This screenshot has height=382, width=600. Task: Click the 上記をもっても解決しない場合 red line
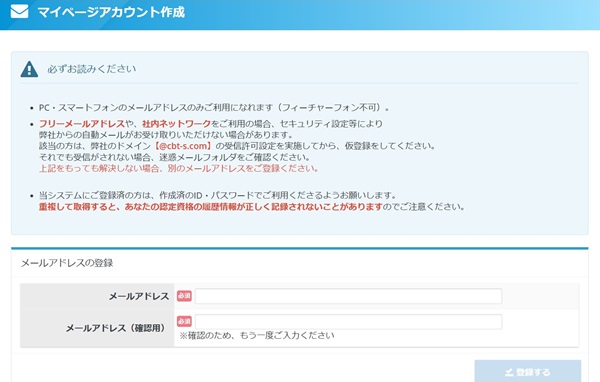coord(179,168)
